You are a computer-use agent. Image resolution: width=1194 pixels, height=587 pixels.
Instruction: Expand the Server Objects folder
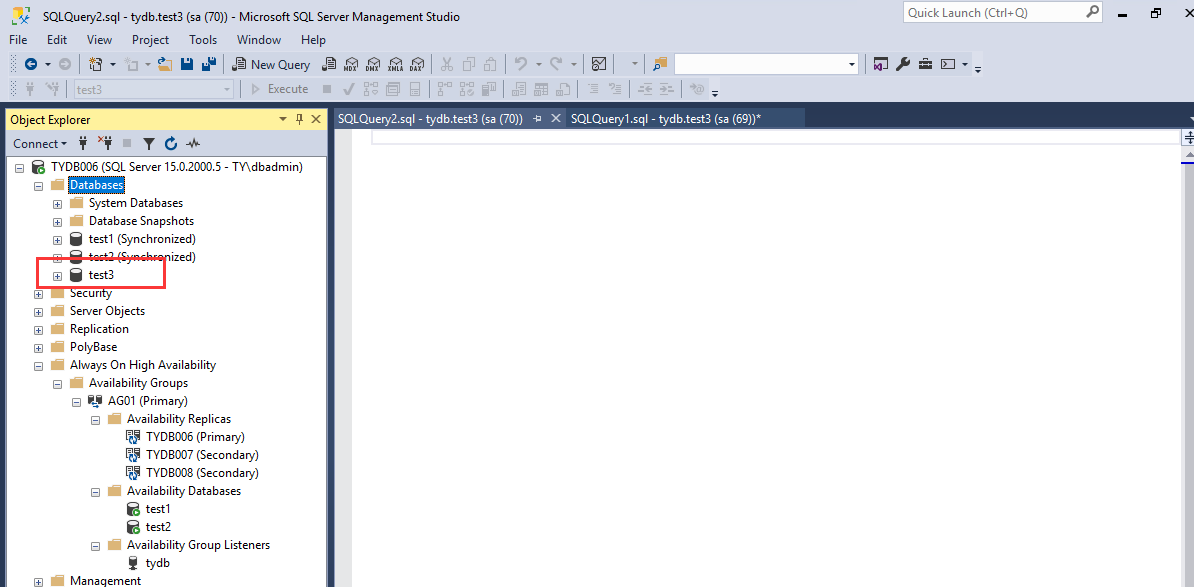[38, 311]
